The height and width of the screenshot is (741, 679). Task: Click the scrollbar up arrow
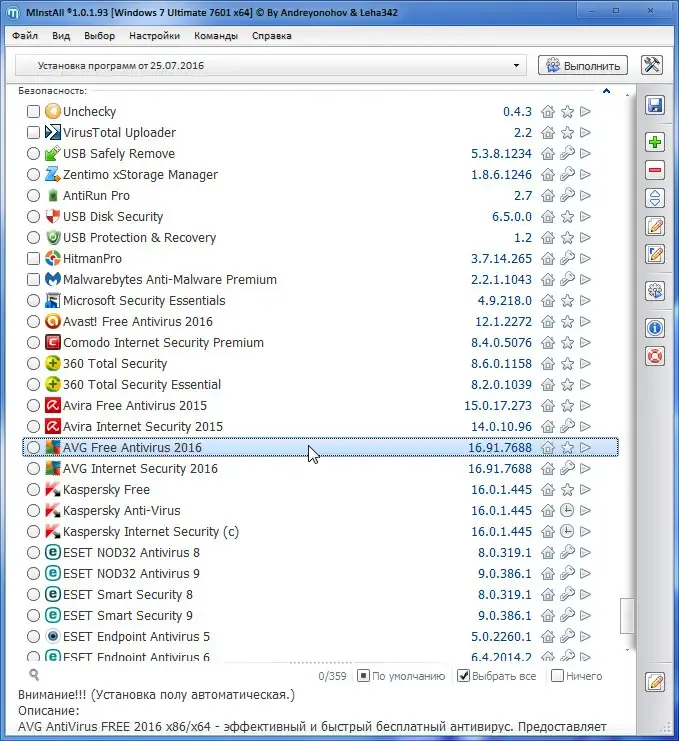coord(627,95)
